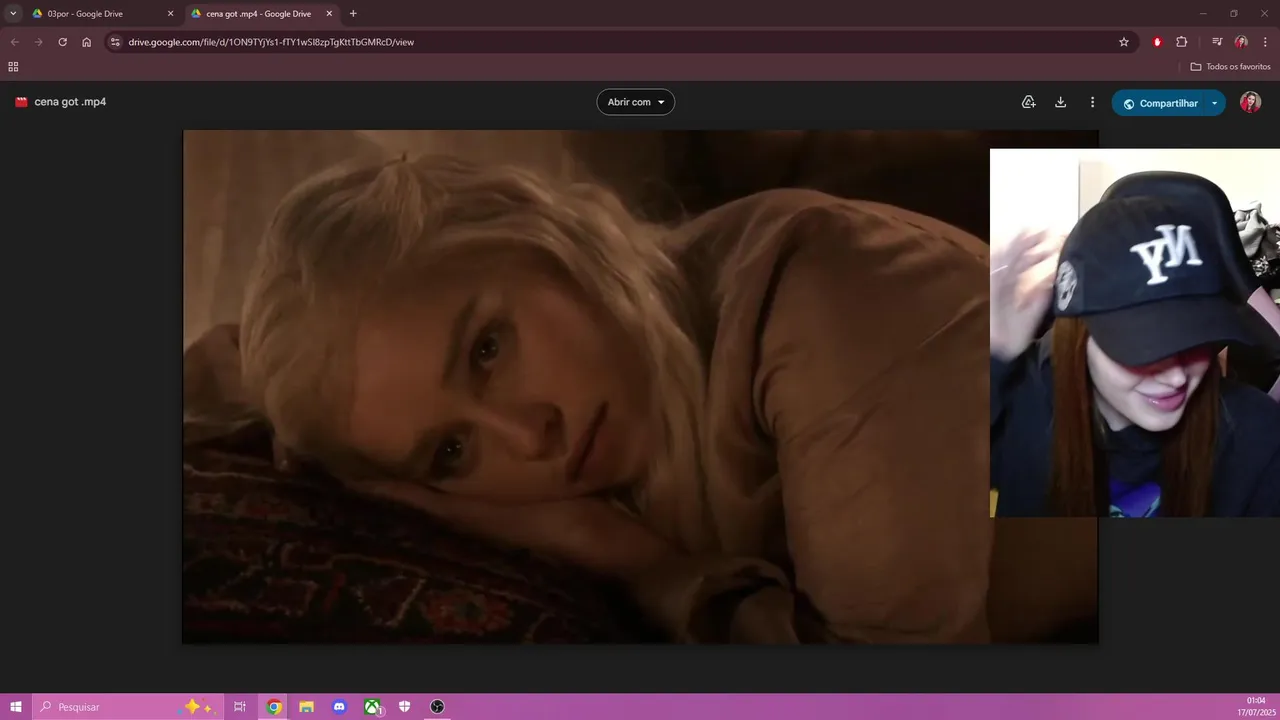Open the clock and date panel

[1256, 707]
